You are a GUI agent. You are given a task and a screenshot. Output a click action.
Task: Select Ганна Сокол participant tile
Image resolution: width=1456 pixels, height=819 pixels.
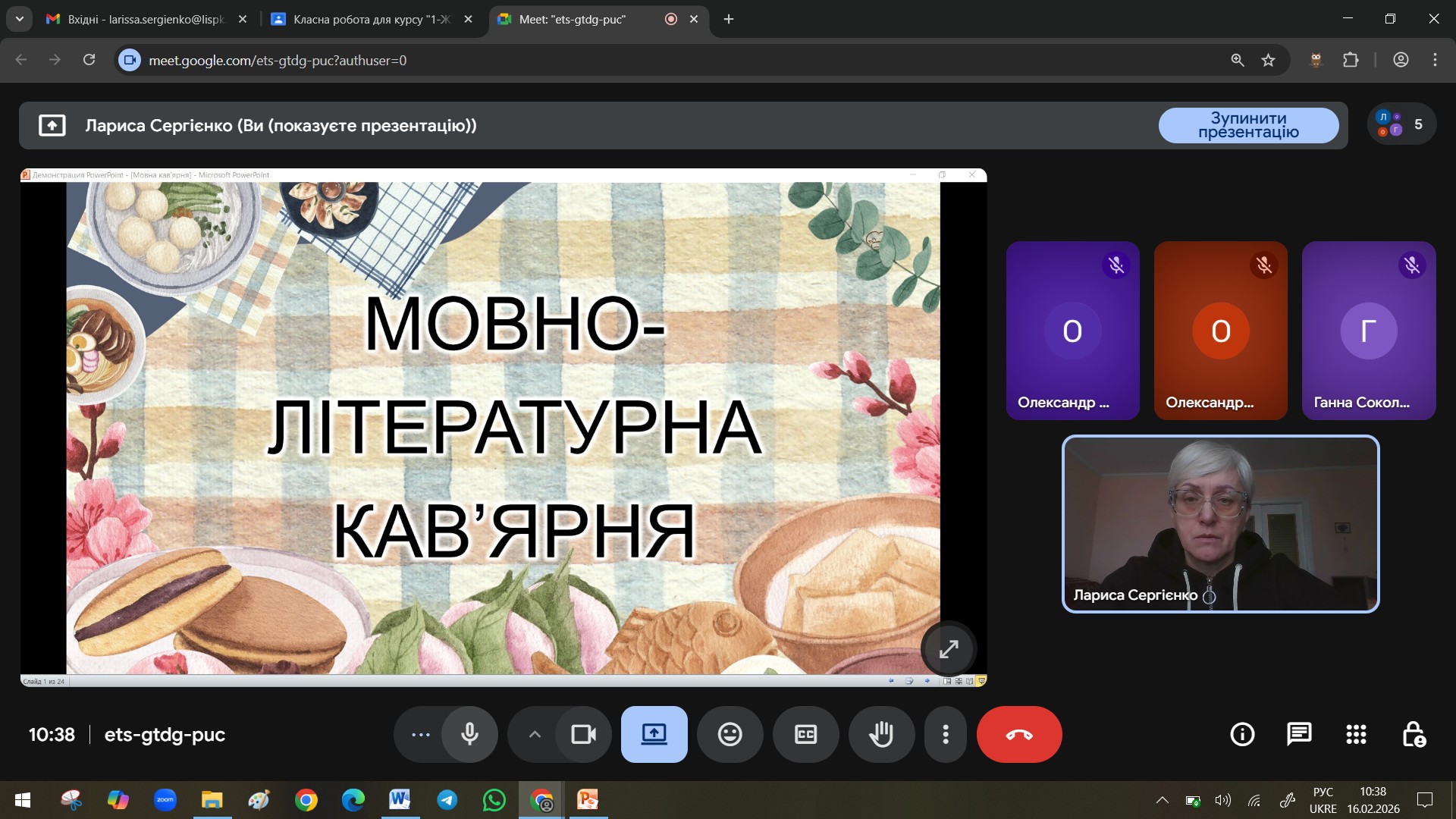coord(1368,331)
